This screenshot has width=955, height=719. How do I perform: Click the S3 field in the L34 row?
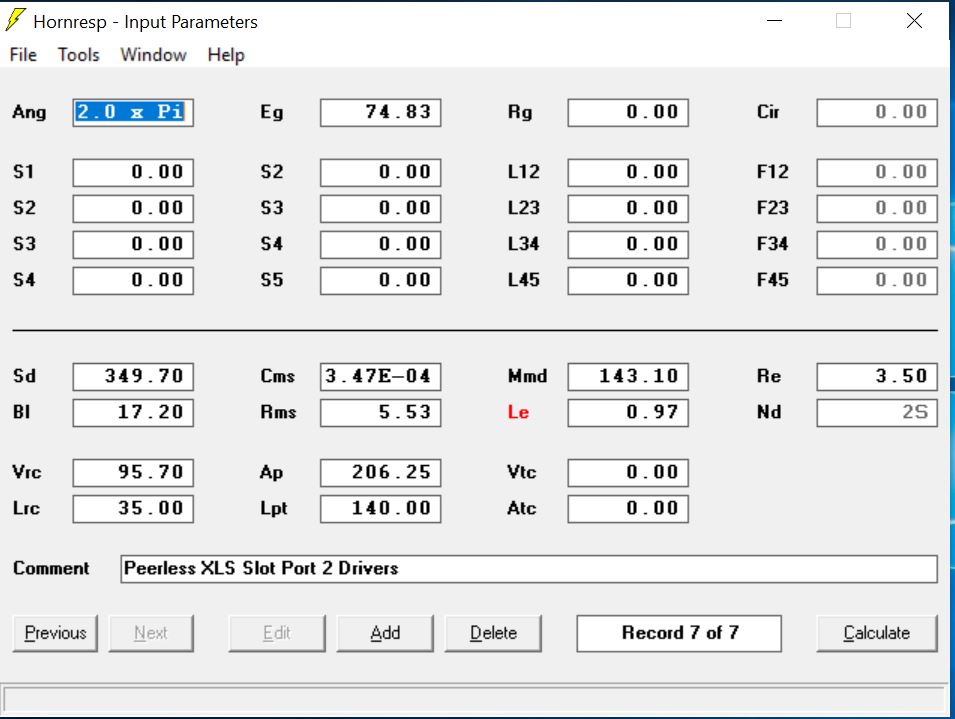133,244
